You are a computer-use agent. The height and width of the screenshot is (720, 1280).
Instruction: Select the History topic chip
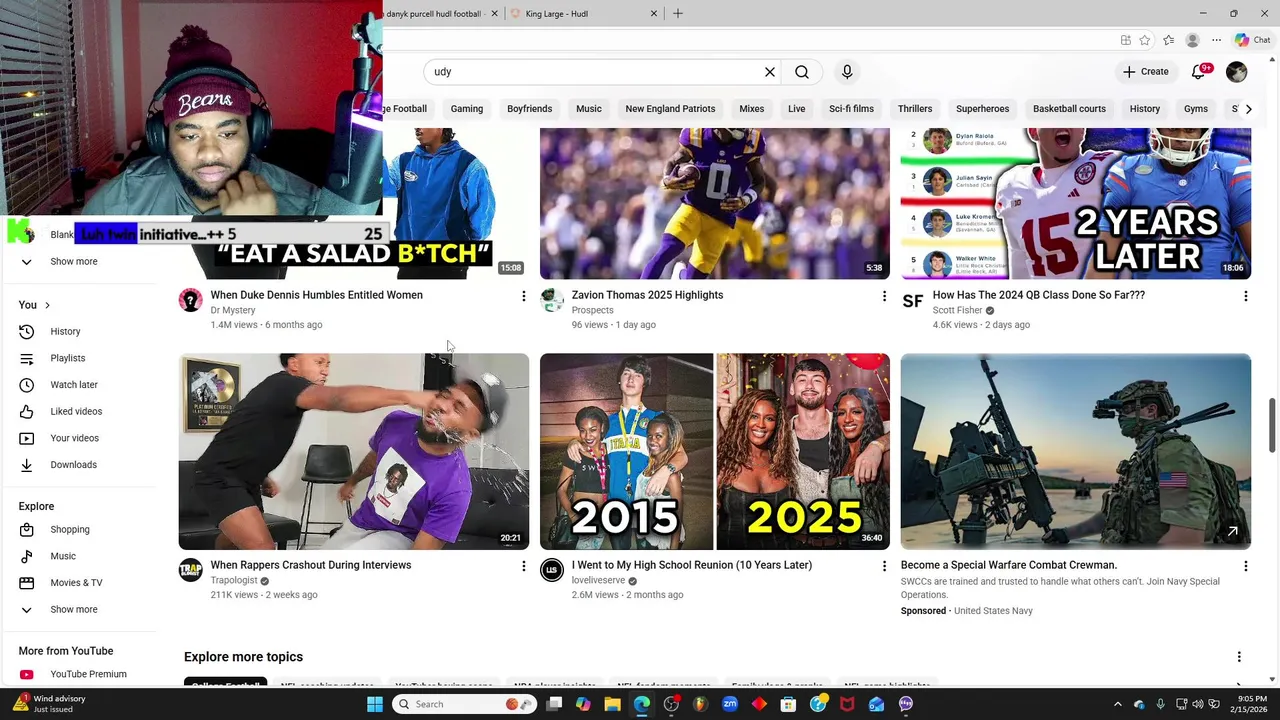1145,109
